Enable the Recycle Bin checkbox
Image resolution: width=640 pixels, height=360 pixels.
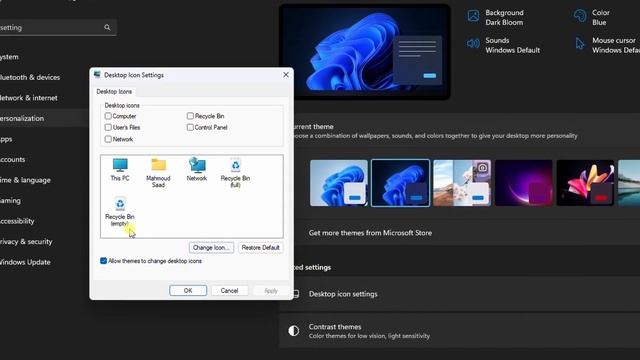(x=190, y=116)
